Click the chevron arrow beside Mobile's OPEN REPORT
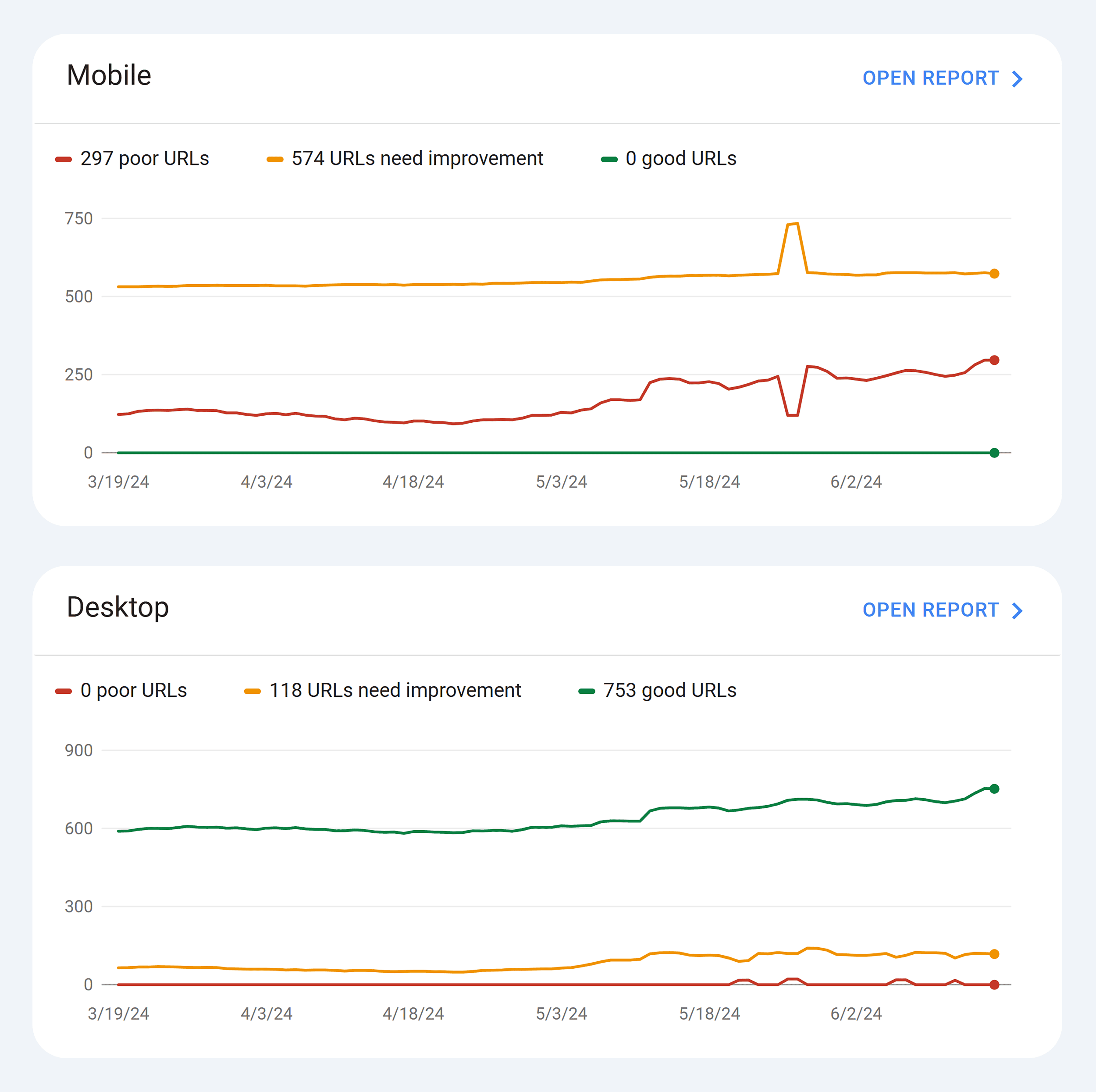Screen dimensions: 1096x1092 (1017, 79)
